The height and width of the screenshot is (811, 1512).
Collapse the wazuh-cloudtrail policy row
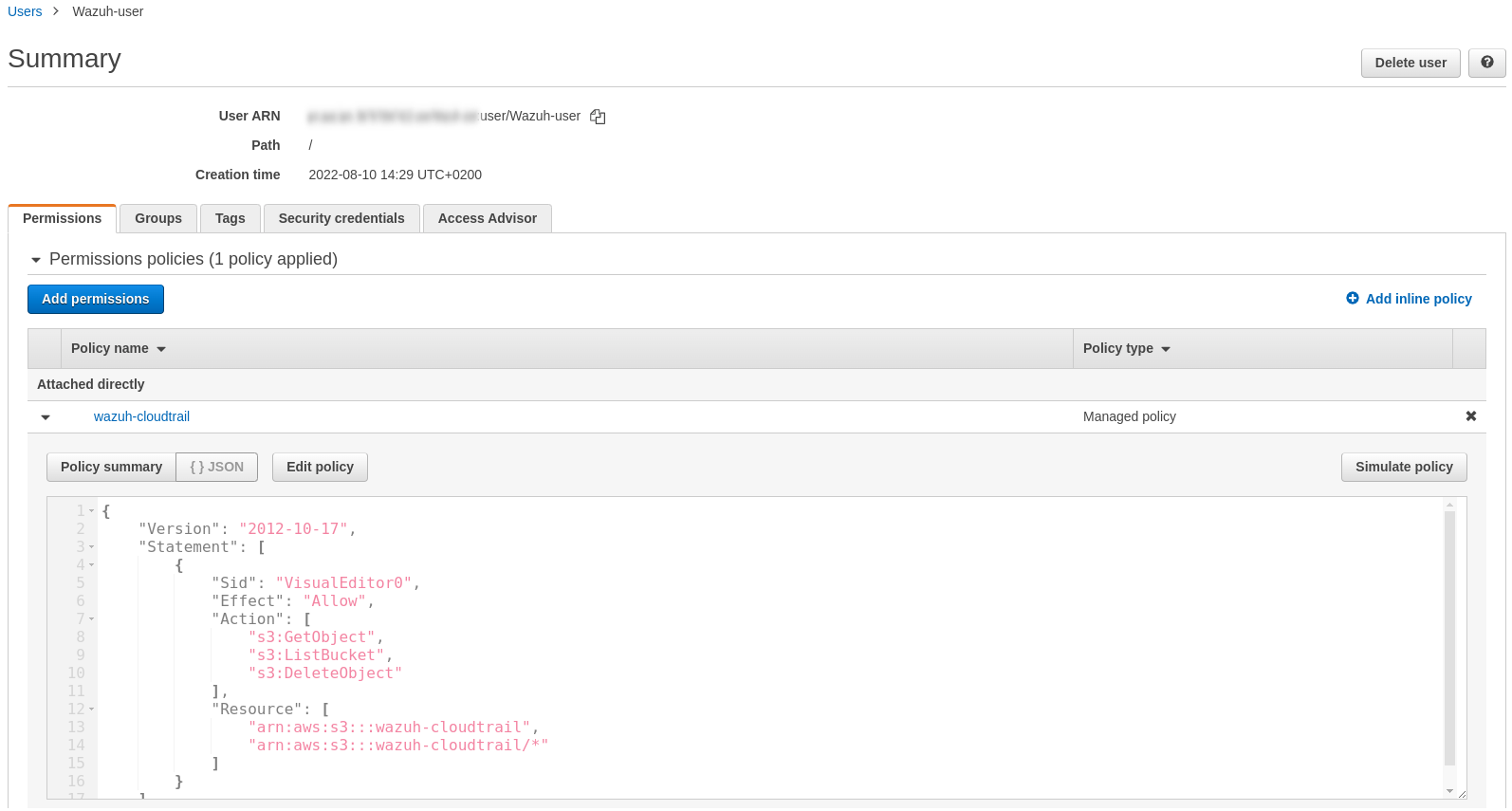point(46,417)
